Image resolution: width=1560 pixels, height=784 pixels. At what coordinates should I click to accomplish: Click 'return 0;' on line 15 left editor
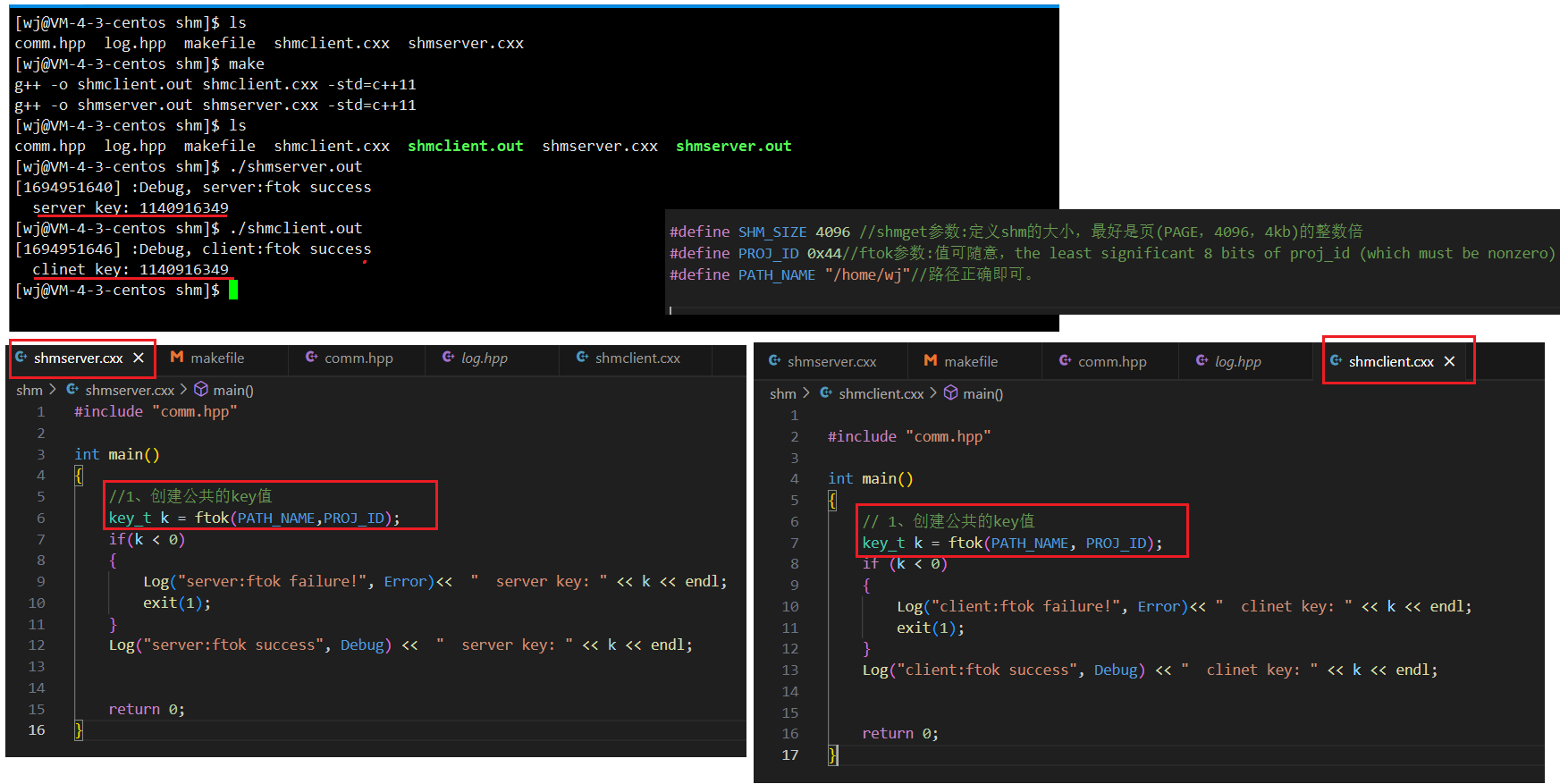coord(147,710)
